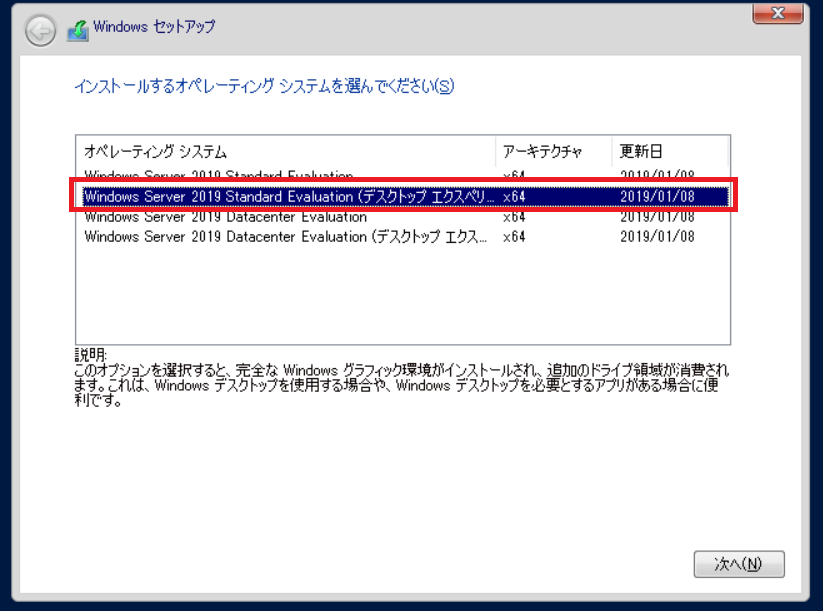This screenshot has width=823, height=611.
Task: Click the 次へ(N) button
Action: [x=739, y=564]
